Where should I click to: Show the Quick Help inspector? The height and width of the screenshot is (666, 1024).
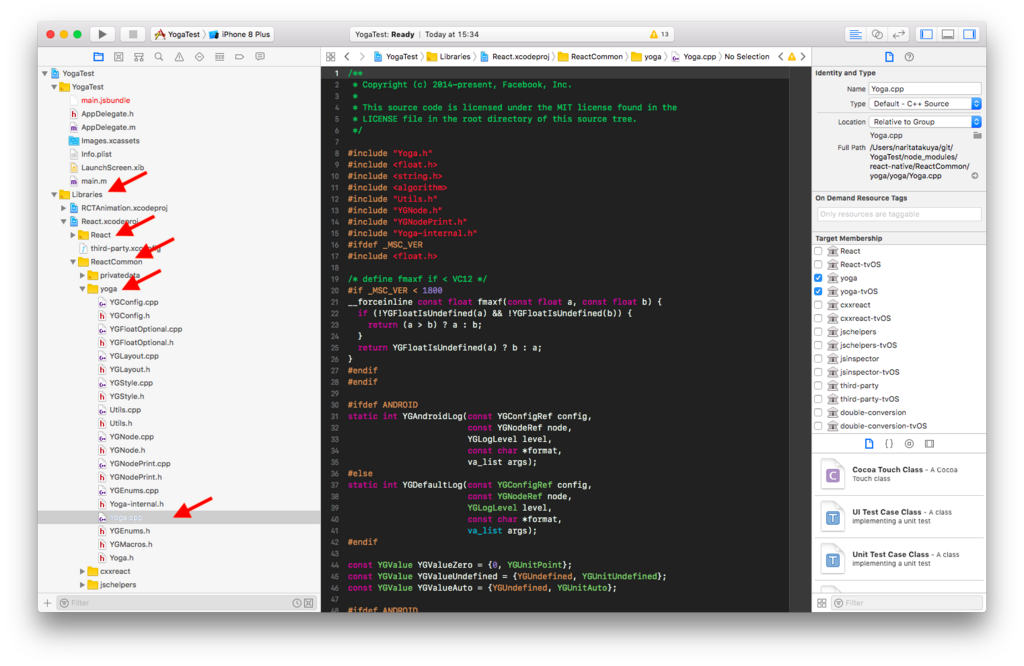[x=909, y=57]
